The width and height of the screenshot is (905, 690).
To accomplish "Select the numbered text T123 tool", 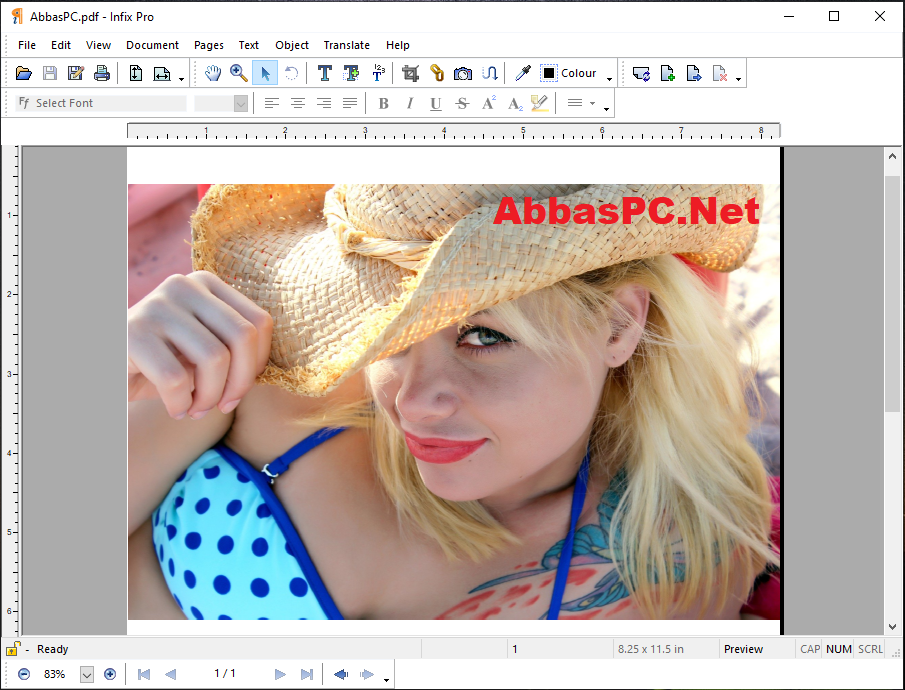I will [378, 73].
